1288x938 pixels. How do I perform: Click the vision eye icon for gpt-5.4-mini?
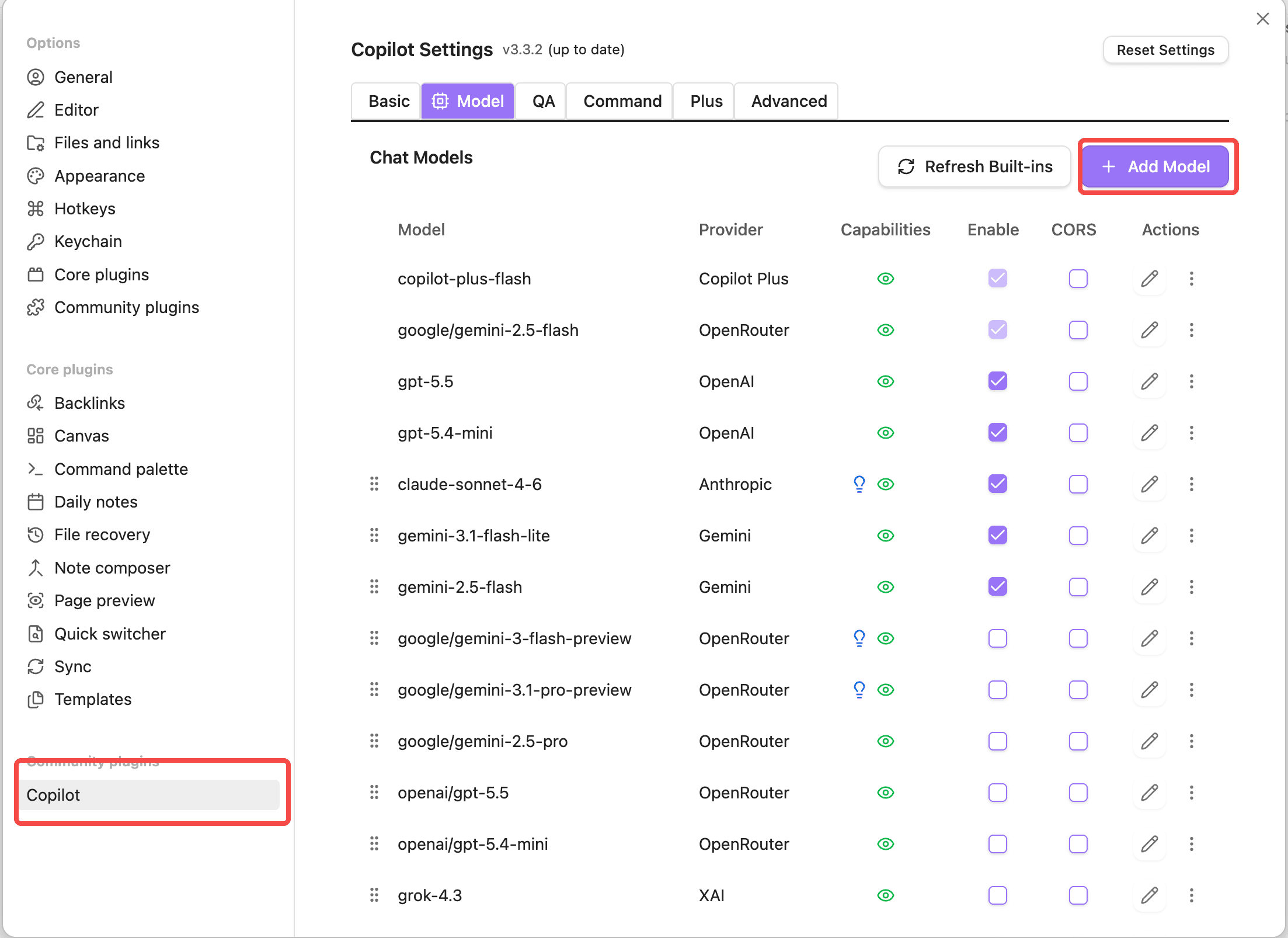coord(886,433)
